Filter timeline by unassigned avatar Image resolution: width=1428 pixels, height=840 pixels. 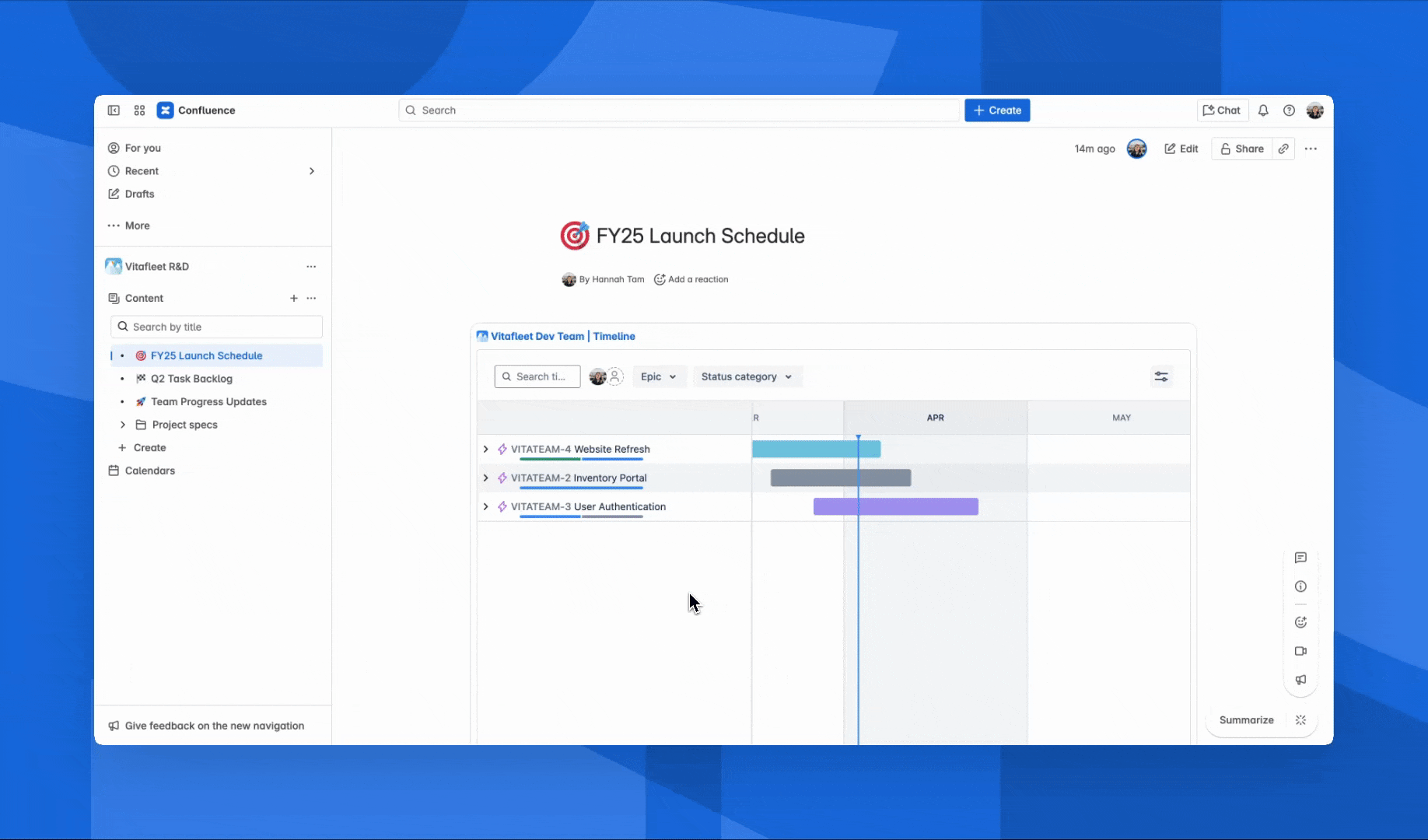tap(615, 376)
